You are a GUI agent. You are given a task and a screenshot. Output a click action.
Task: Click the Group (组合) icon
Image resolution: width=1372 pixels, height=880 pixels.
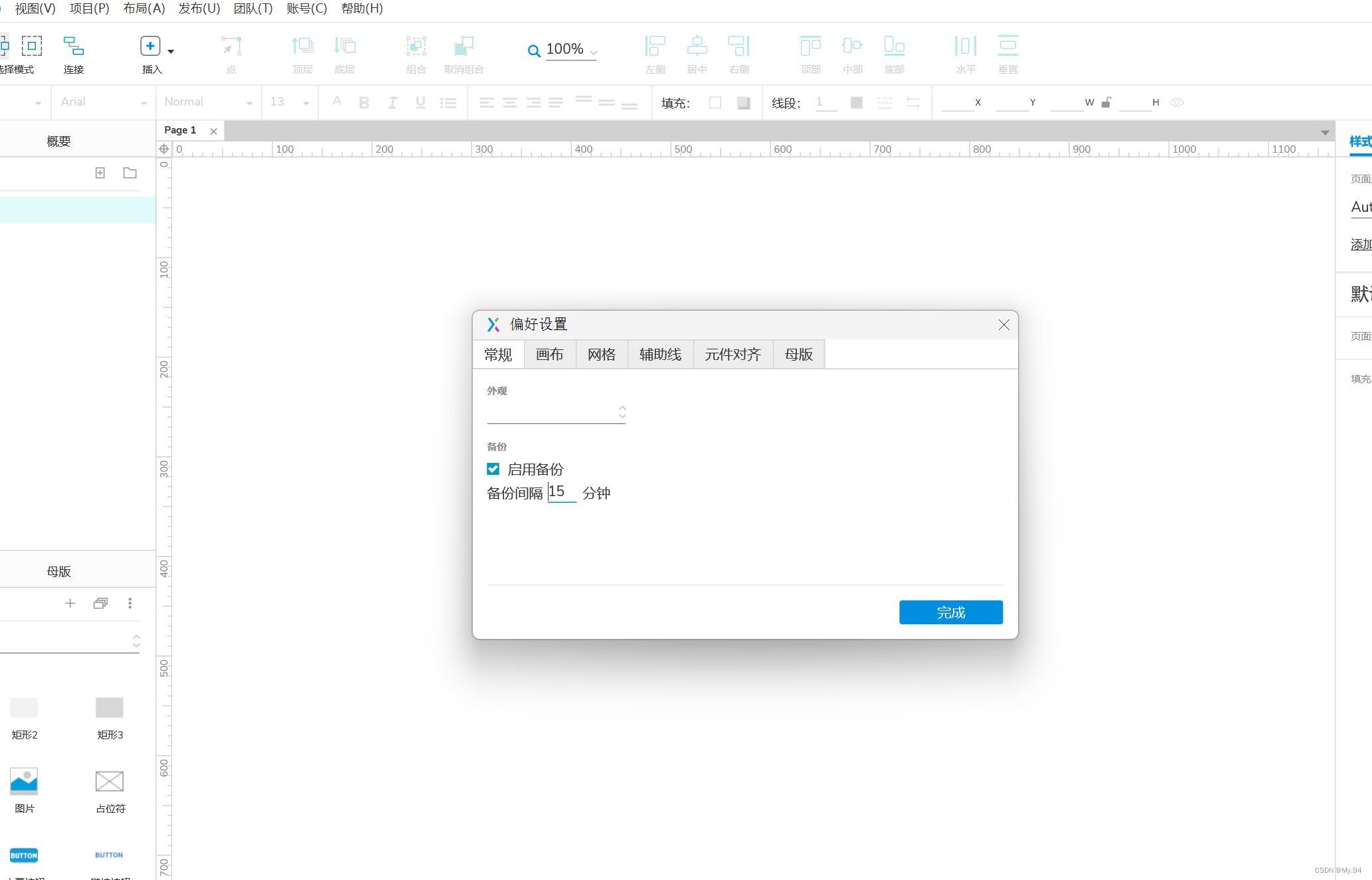click(416, 46)
